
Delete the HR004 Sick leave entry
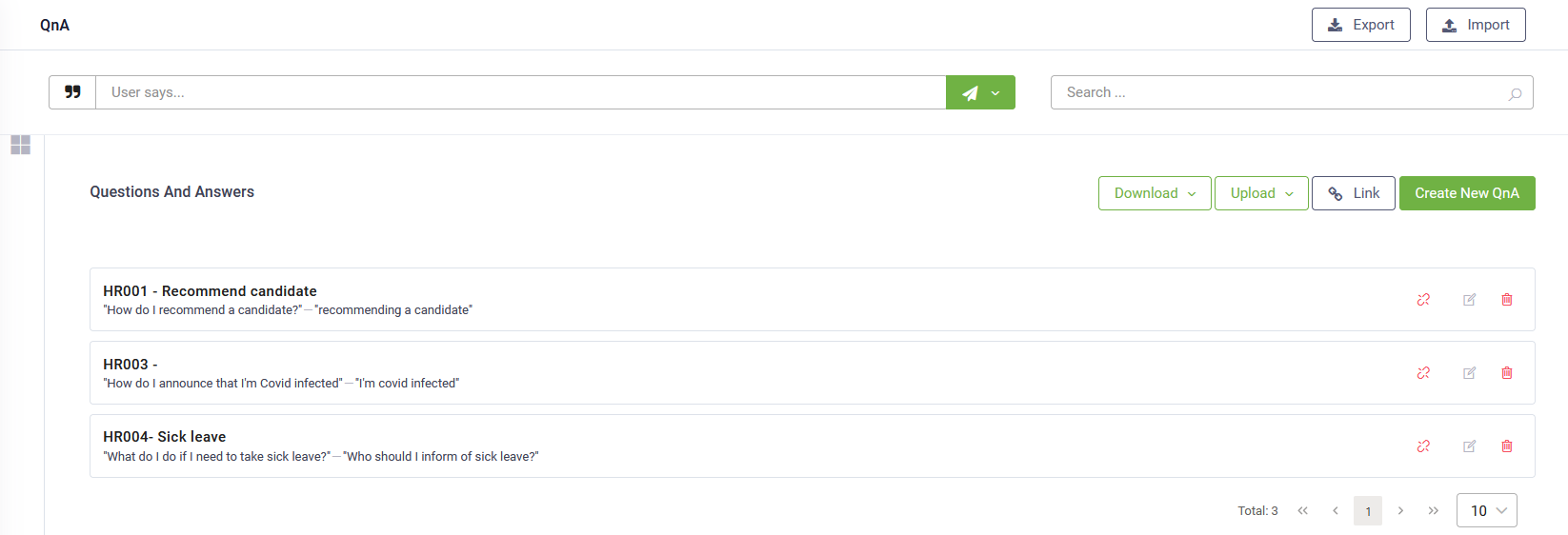[1507, 446]
